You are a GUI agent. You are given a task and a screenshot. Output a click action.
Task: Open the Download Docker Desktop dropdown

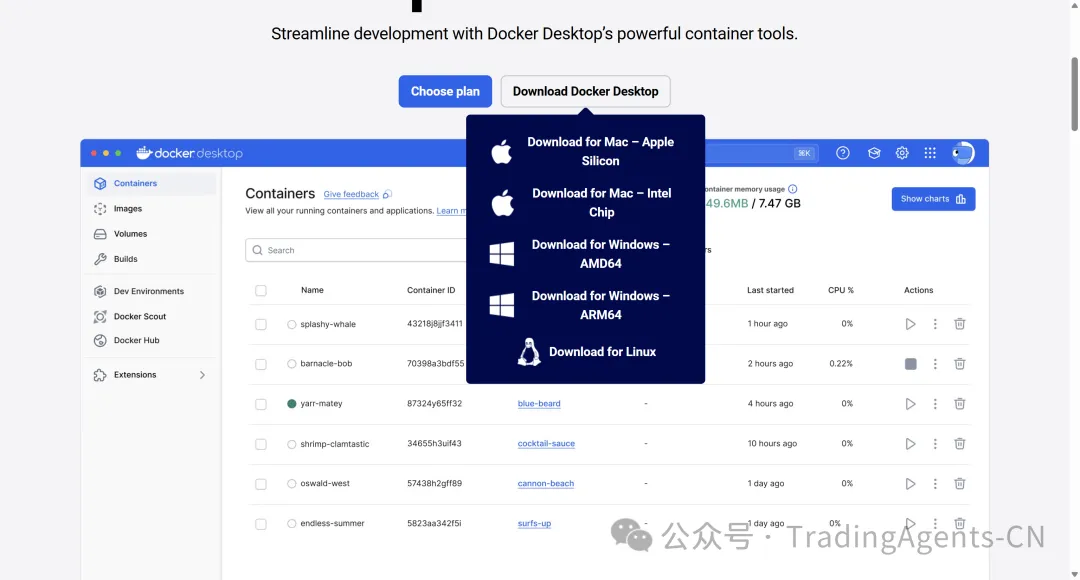pyautogui.click(x=585, y=91)
